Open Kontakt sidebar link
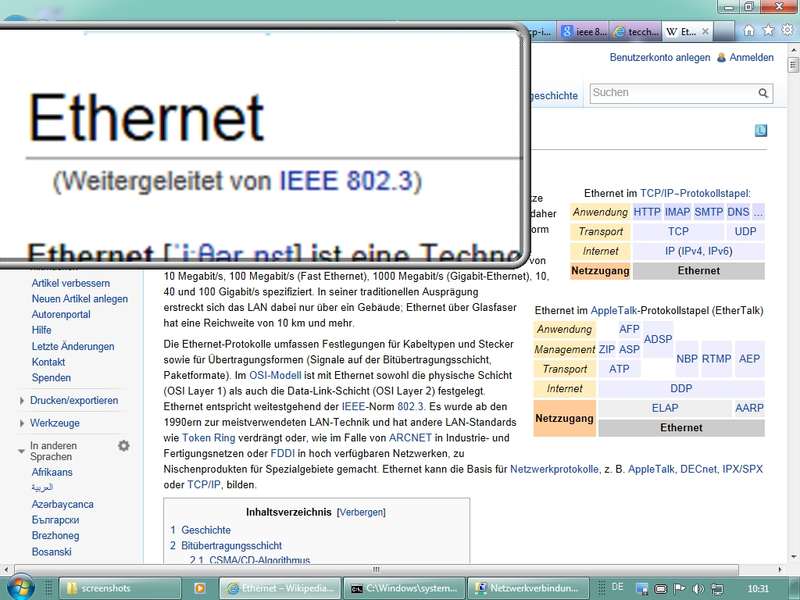800x600 pixels. tap(48, 362)
